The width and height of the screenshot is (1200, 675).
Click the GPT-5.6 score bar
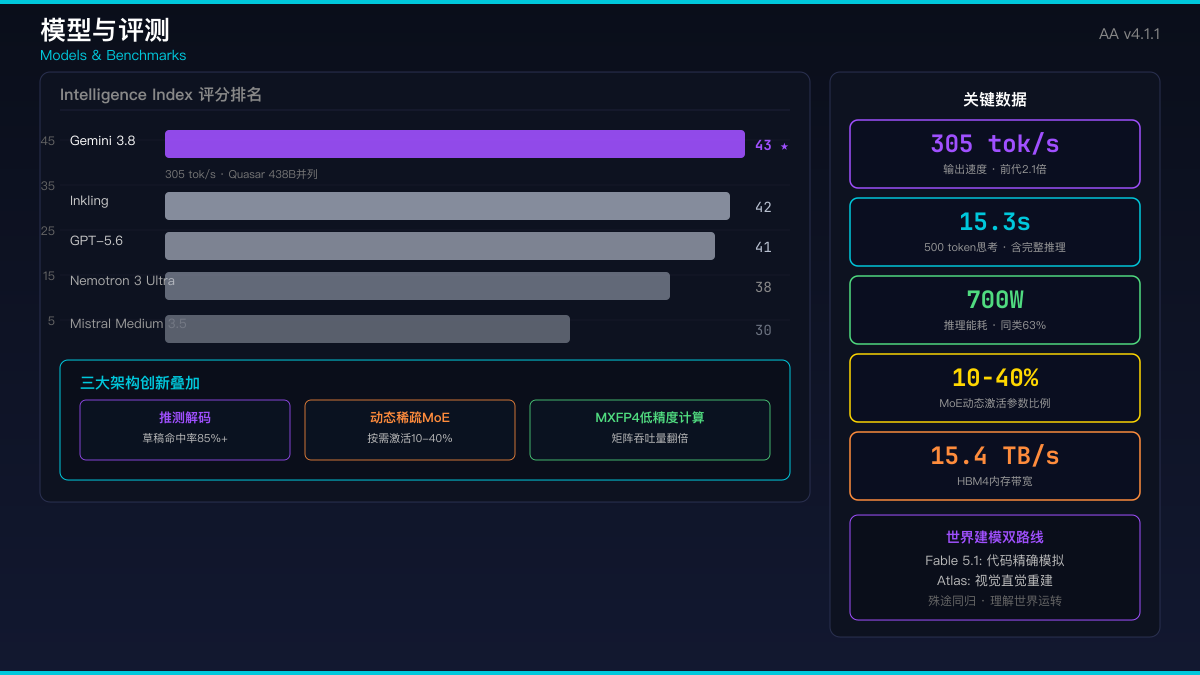tap(440, 246)
